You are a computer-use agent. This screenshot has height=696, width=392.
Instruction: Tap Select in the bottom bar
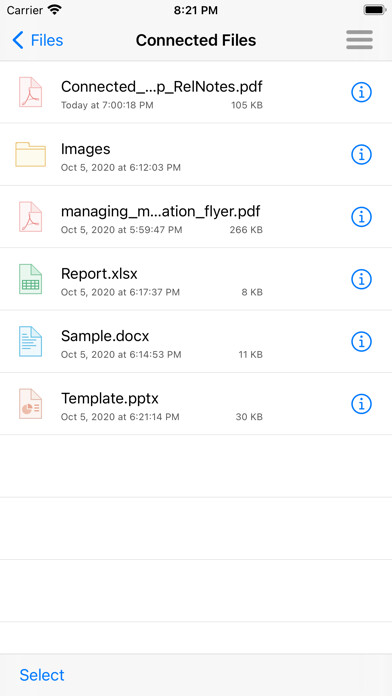42,675
